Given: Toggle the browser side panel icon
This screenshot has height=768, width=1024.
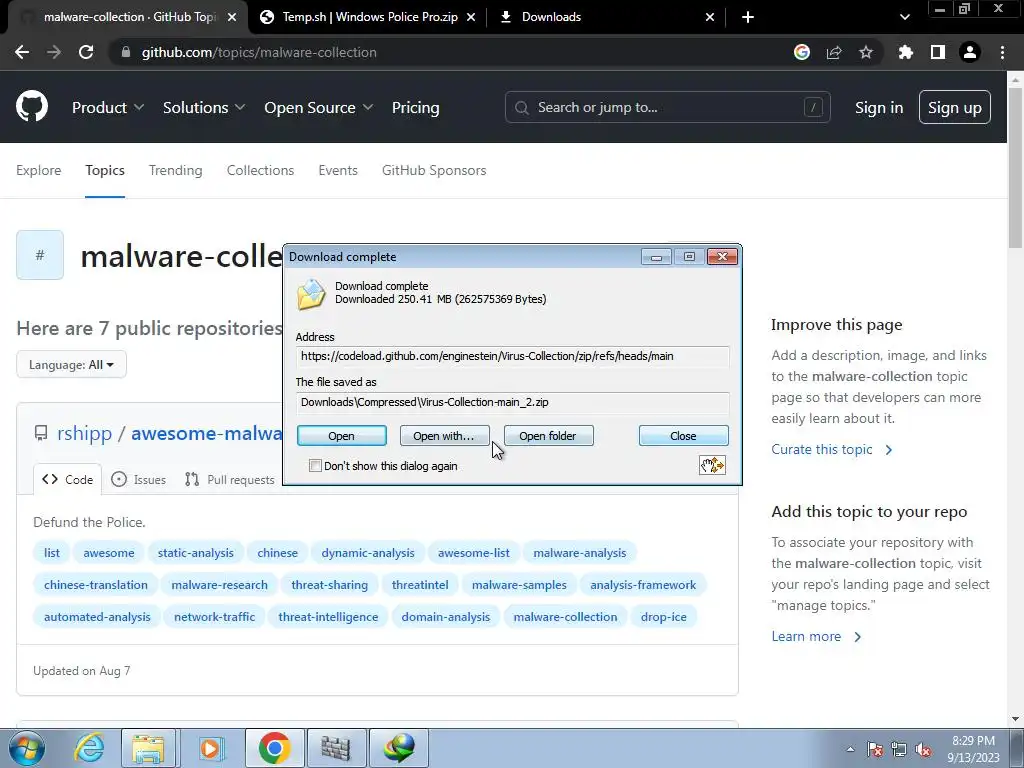Looking at the screenshot, I should pos(938,52).
